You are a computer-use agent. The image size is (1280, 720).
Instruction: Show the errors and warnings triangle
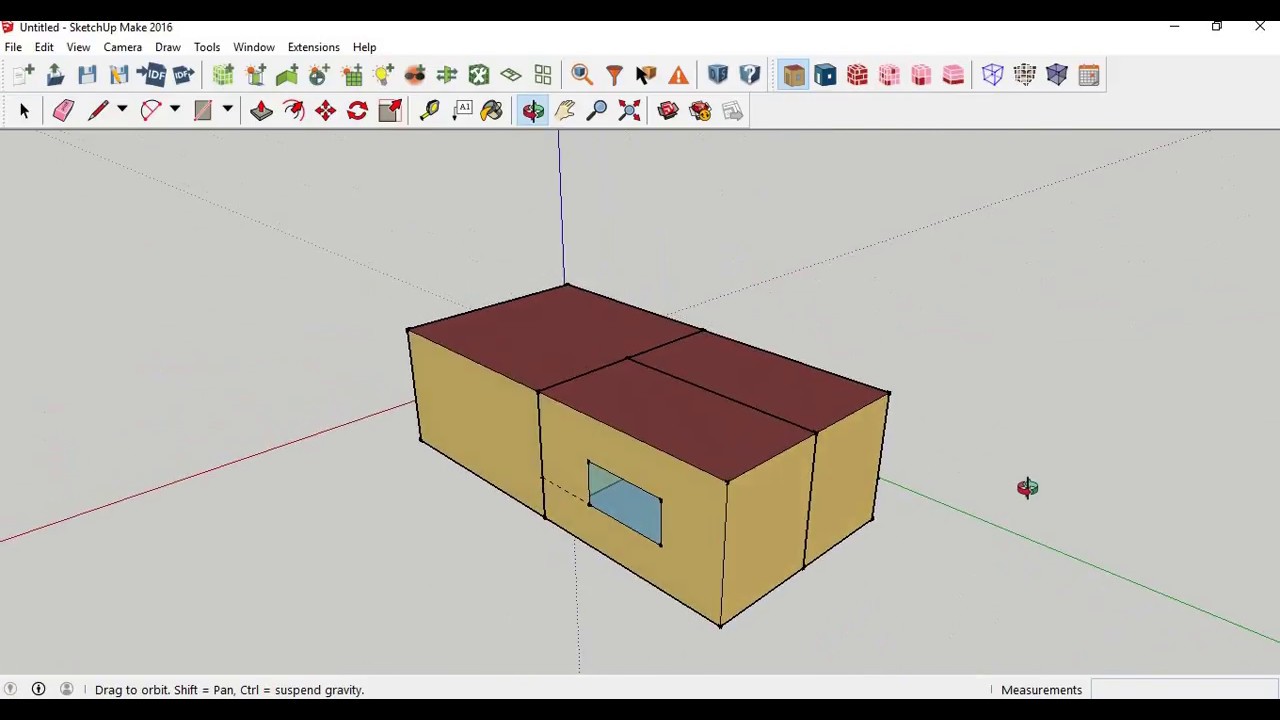(678, 75)
